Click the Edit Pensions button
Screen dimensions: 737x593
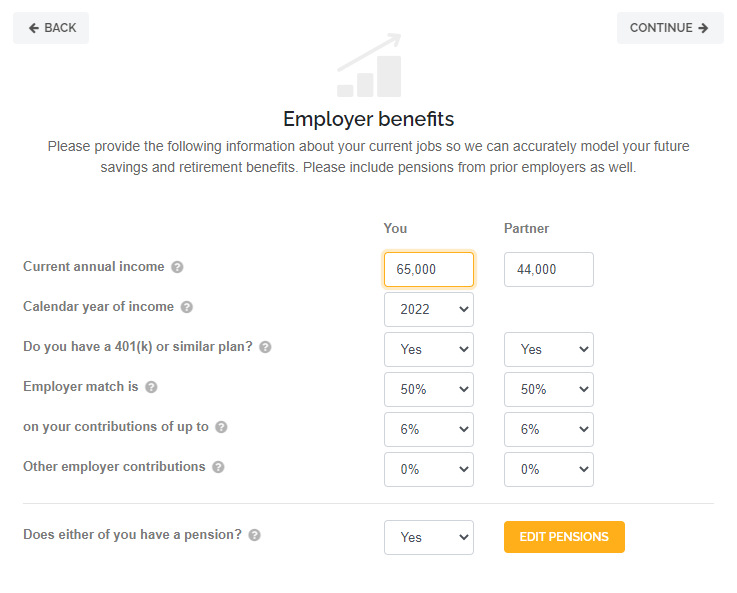[564, 537]
